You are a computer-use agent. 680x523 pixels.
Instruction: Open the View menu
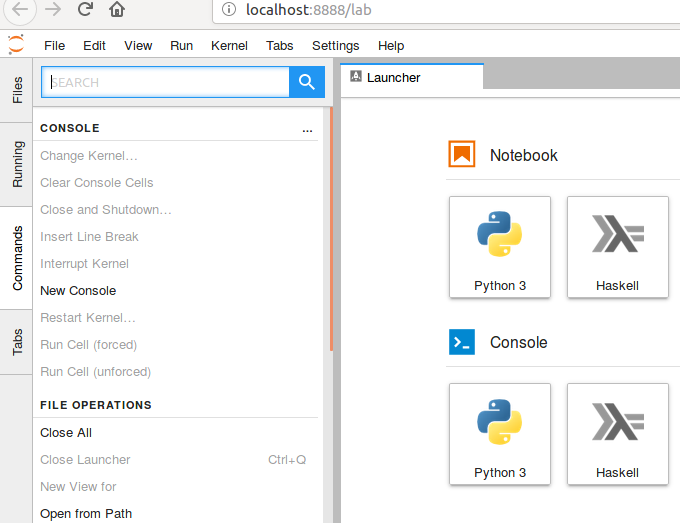(138, 46)
